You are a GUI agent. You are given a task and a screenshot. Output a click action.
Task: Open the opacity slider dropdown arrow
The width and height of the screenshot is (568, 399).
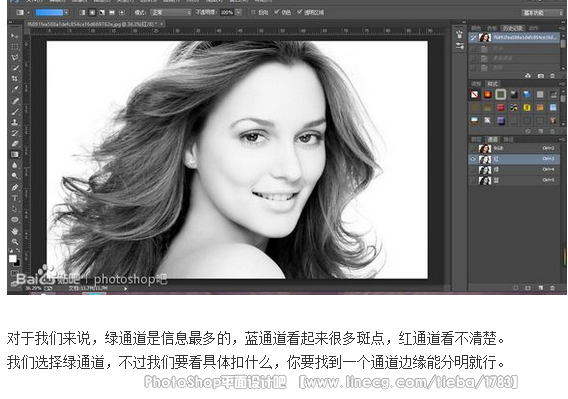pyautogui.click(x=239, y=12)
